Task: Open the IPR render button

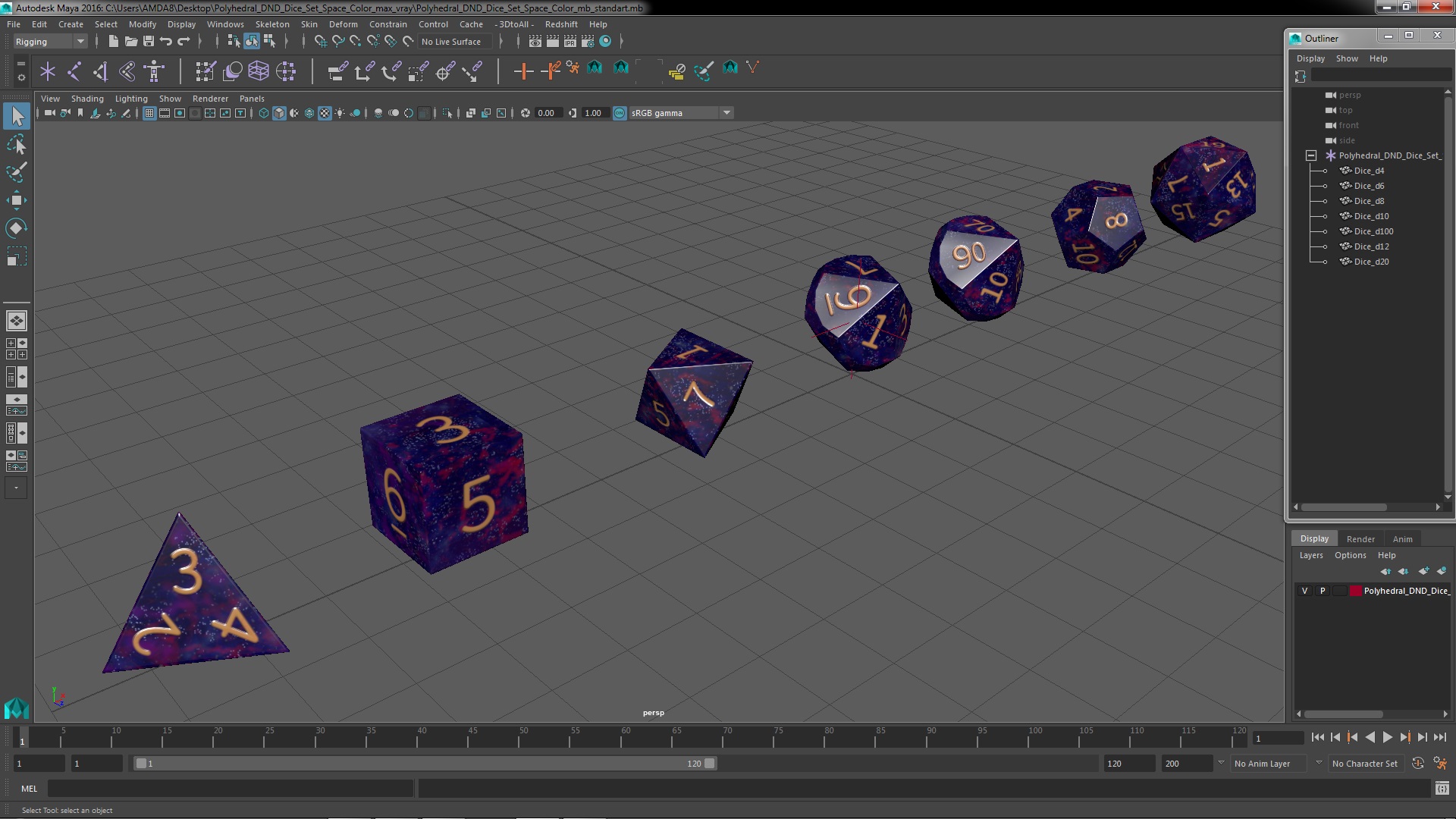Action: pos(570,41)
